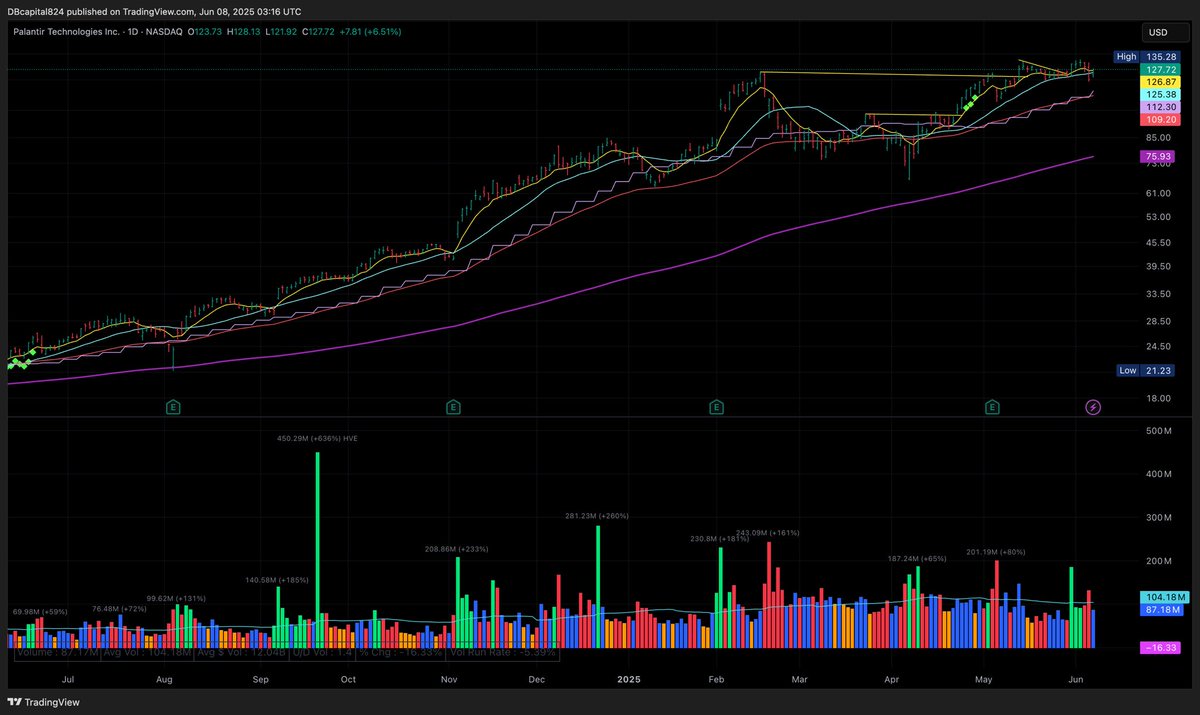1200x715 pixels.
Task: Click the Low 21.23 price label
Action: click(1147, 370)
